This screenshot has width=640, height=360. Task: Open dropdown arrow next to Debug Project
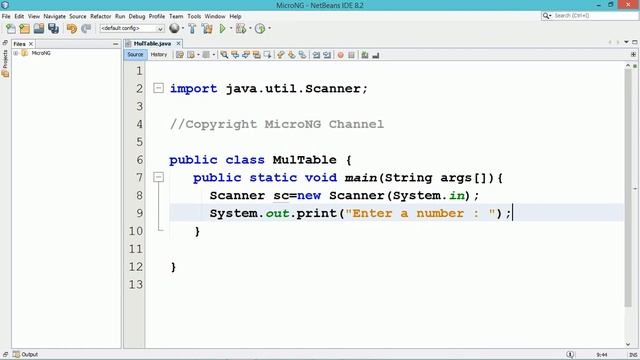click(250, 29)
